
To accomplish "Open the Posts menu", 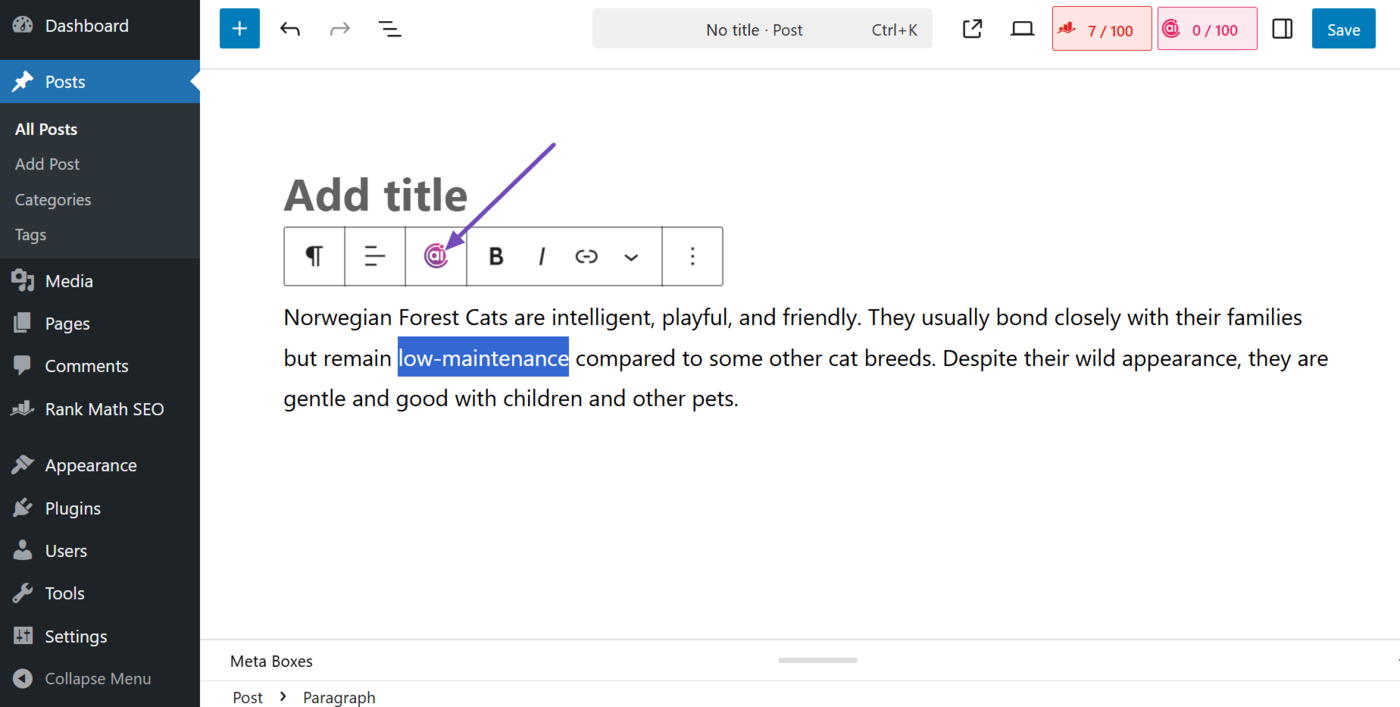I will [x=100, y=82].
